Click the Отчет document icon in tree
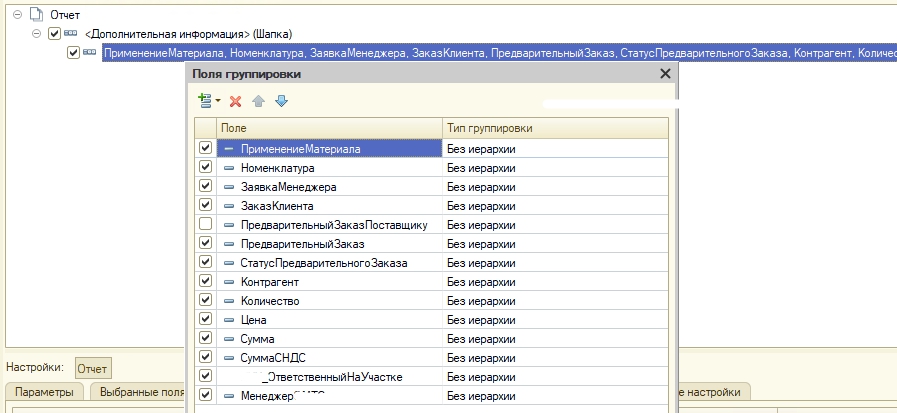This screenshot has height=413, width=897. 33,15
